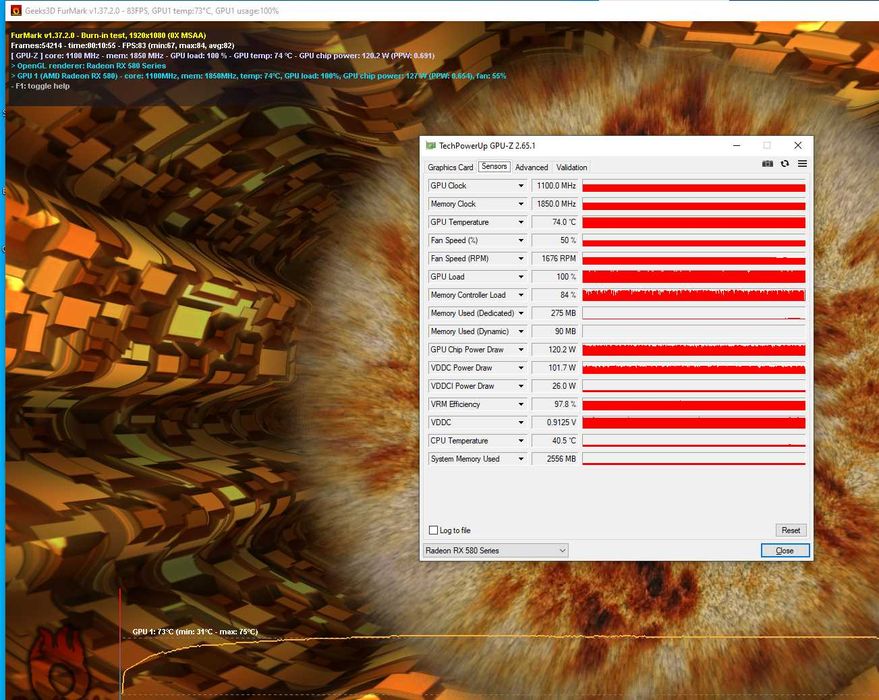Viewport: 879px width, 700px height.
Task: Open the Fan Speed (%) sensor dropdown
Action: coord(521,240)
